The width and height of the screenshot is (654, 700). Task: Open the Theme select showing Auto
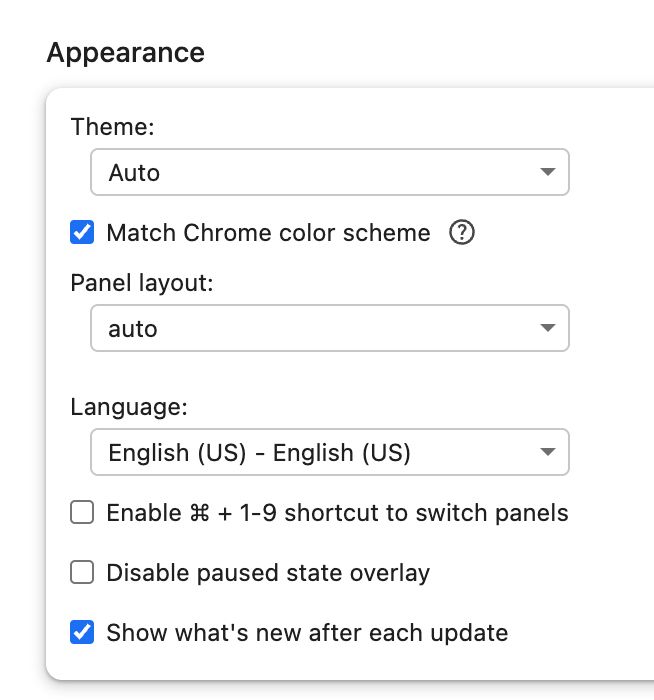click(300, 172)
